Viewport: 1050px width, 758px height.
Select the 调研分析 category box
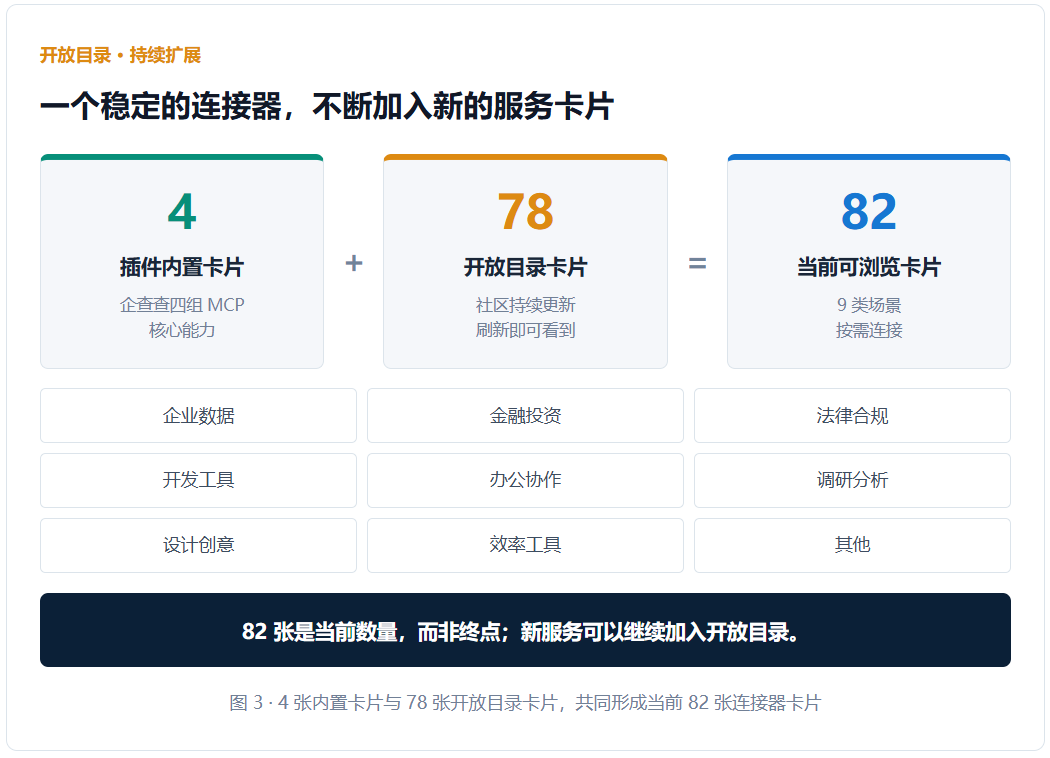point(852,480)
